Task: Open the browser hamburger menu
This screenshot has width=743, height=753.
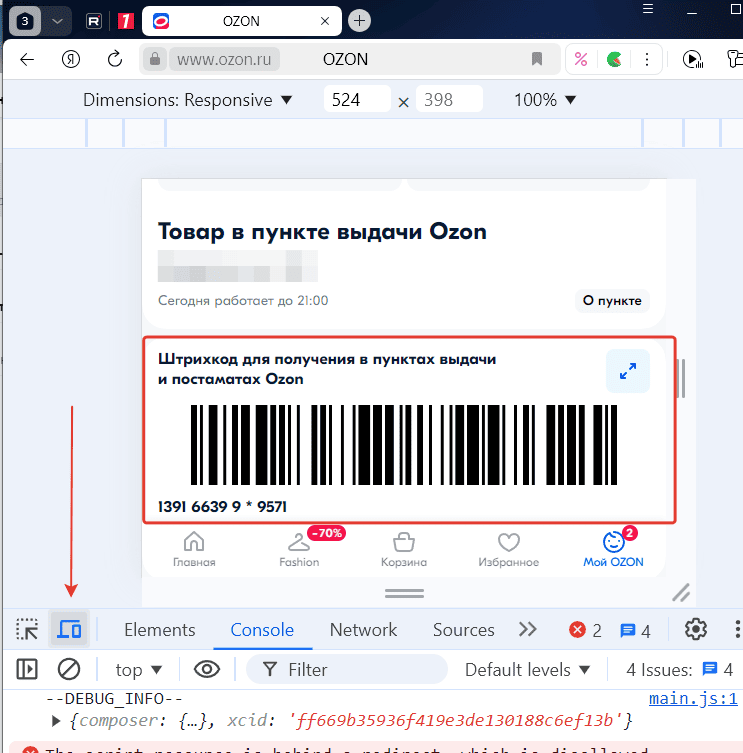Action: pos(648,9)
